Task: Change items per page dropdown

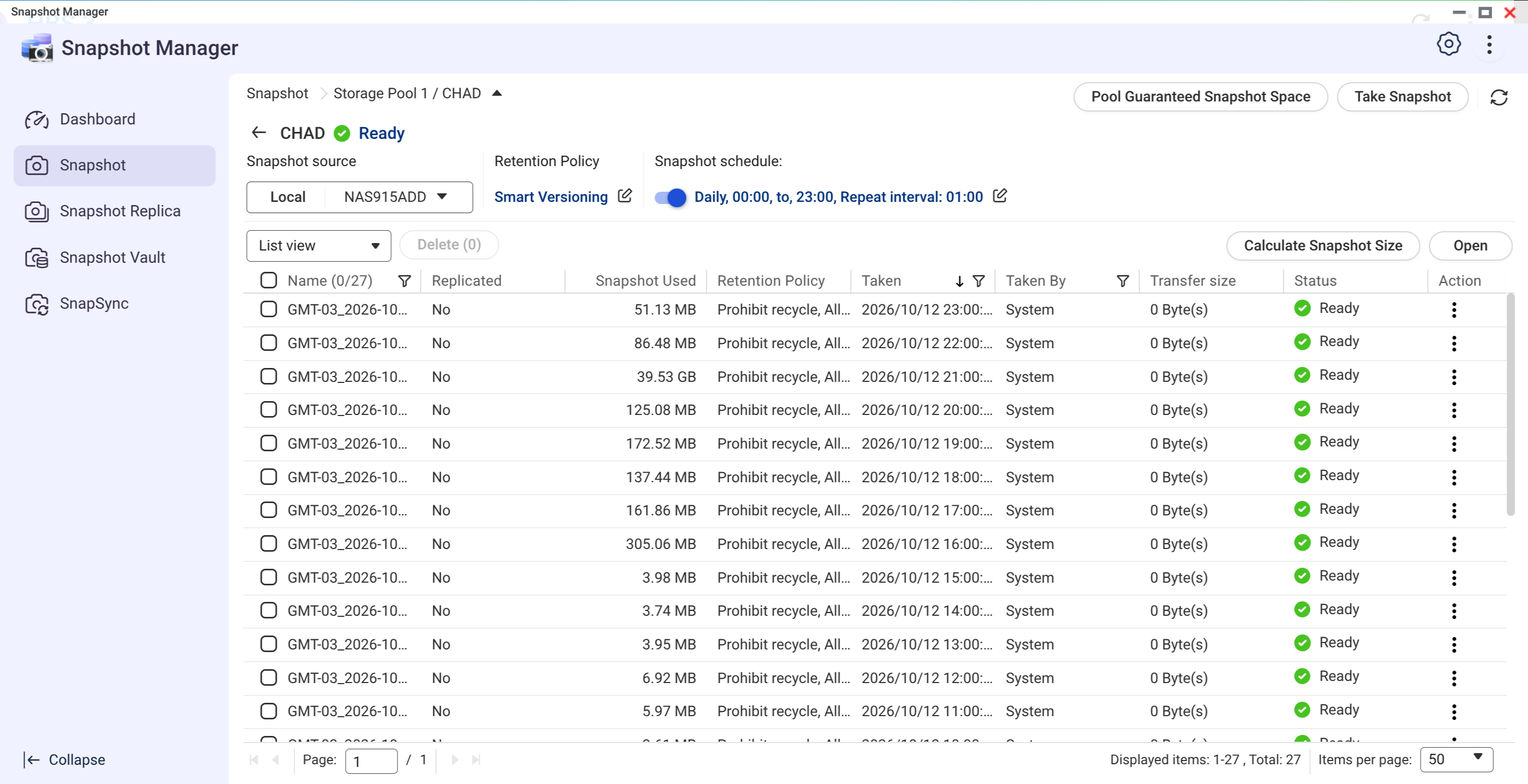Action: point(1456,759)
